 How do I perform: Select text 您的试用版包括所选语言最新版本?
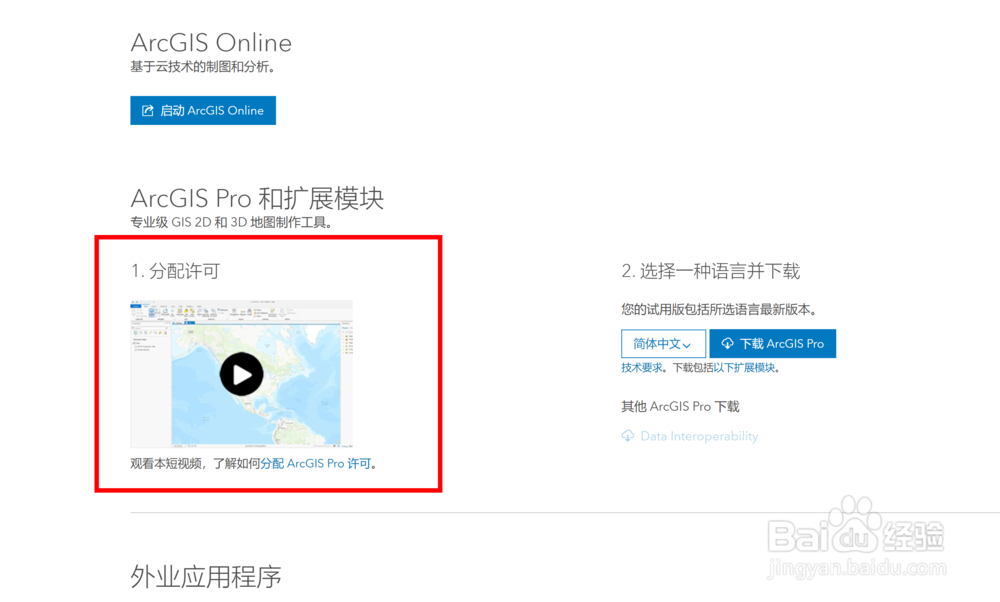point(719,310)
